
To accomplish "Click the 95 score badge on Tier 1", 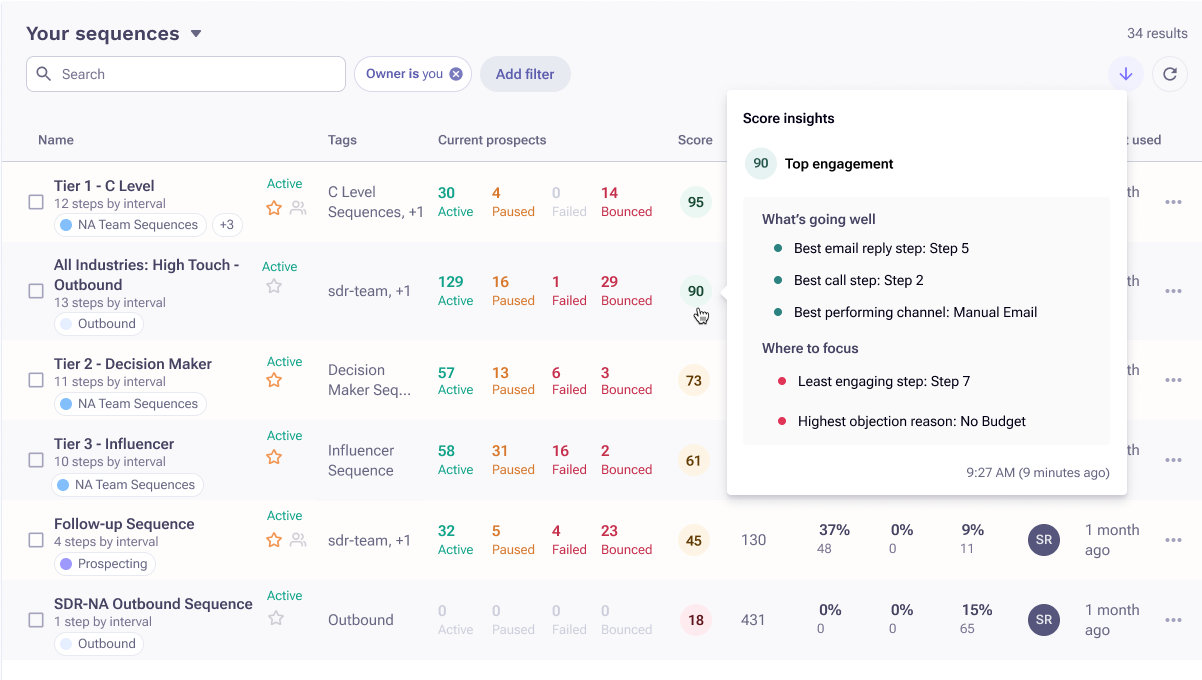I will [x=694, y=201].
